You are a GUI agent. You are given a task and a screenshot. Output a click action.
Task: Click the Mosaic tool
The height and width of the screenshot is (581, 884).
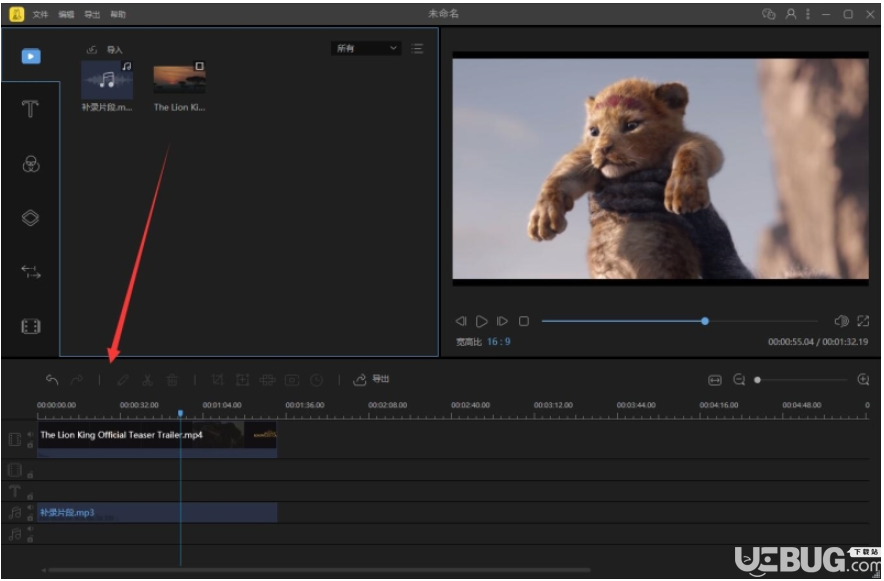click(267, 380)
